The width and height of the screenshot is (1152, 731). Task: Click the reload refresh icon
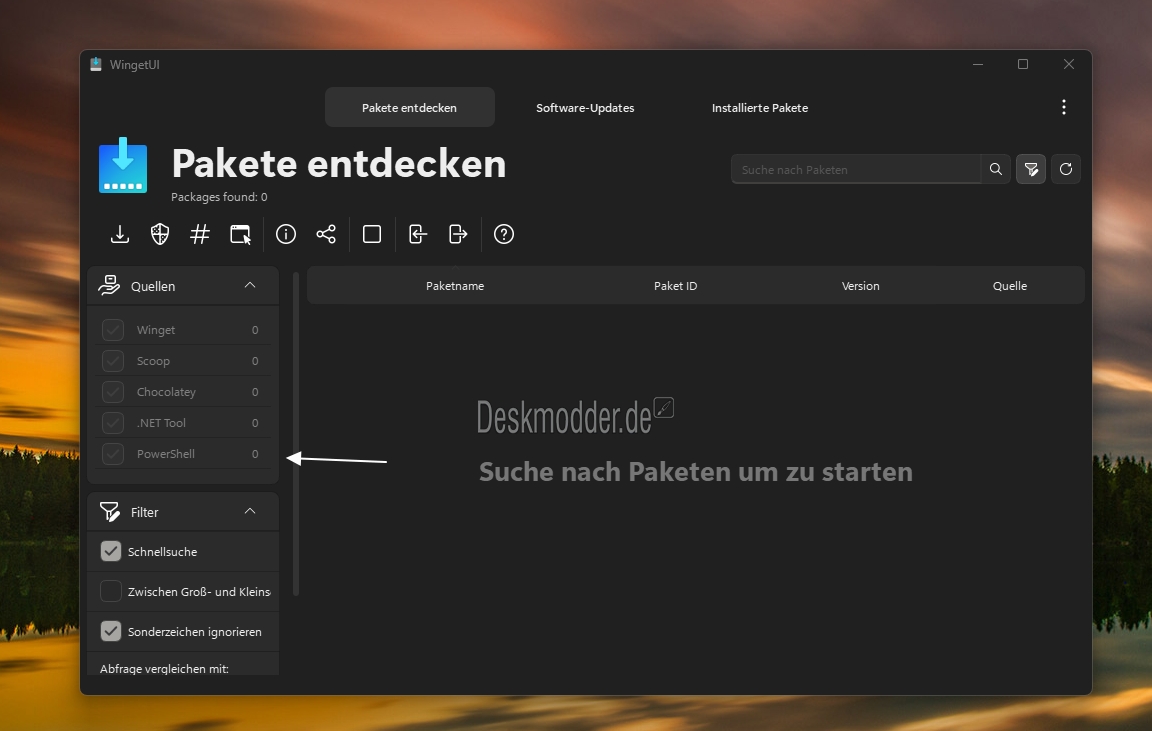(1066, 169)
